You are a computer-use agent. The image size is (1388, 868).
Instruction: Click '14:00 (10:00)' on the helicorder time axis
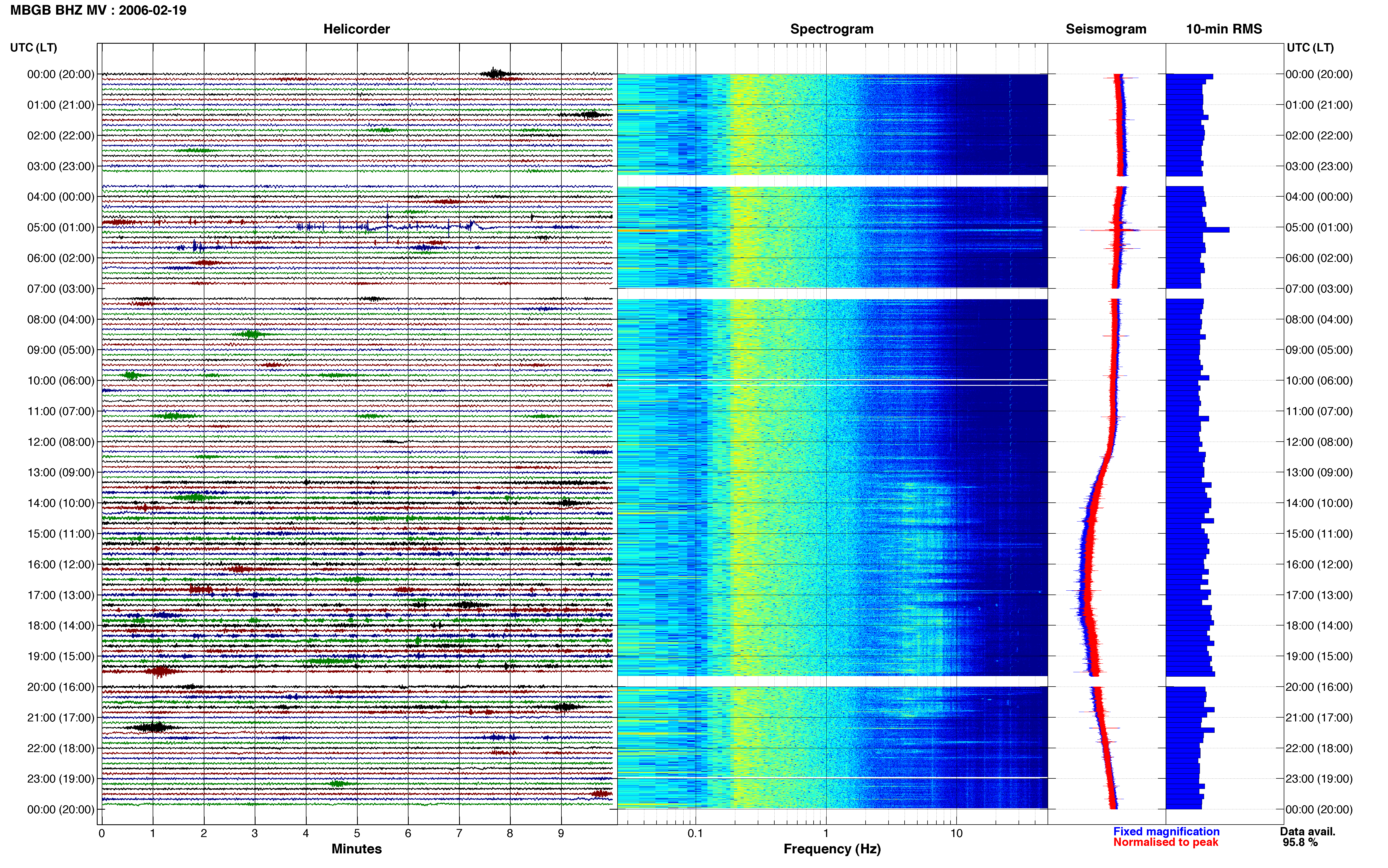[x=61, y=503]
